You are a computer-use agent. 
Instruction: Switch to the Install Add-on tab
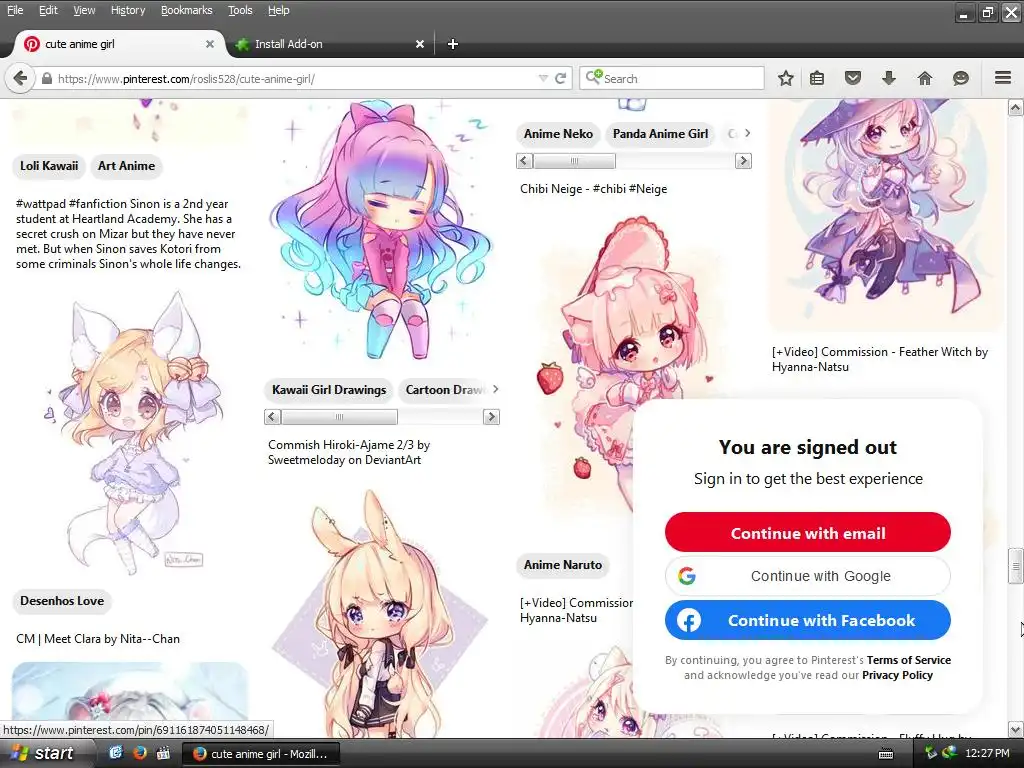330,44
